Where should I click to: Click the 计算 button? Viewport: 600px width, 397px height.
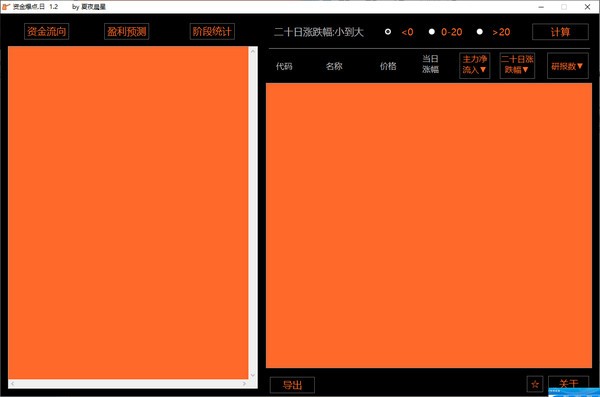[560, 32]
